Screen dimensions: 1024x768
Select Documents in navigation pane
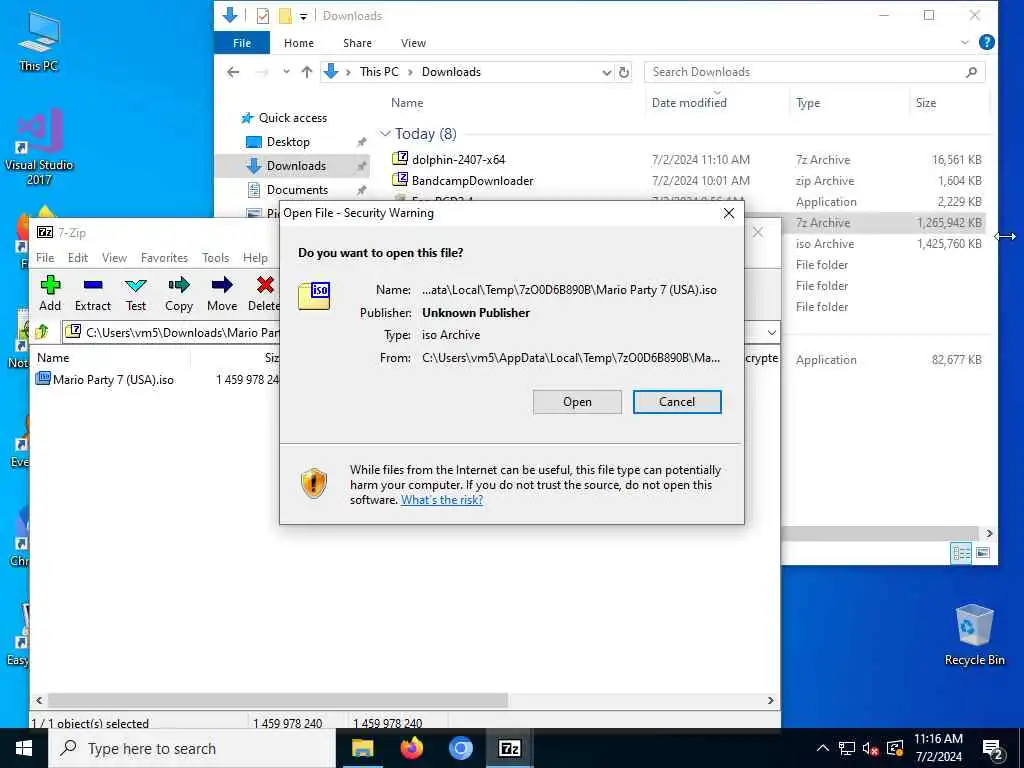click(297, 190)
